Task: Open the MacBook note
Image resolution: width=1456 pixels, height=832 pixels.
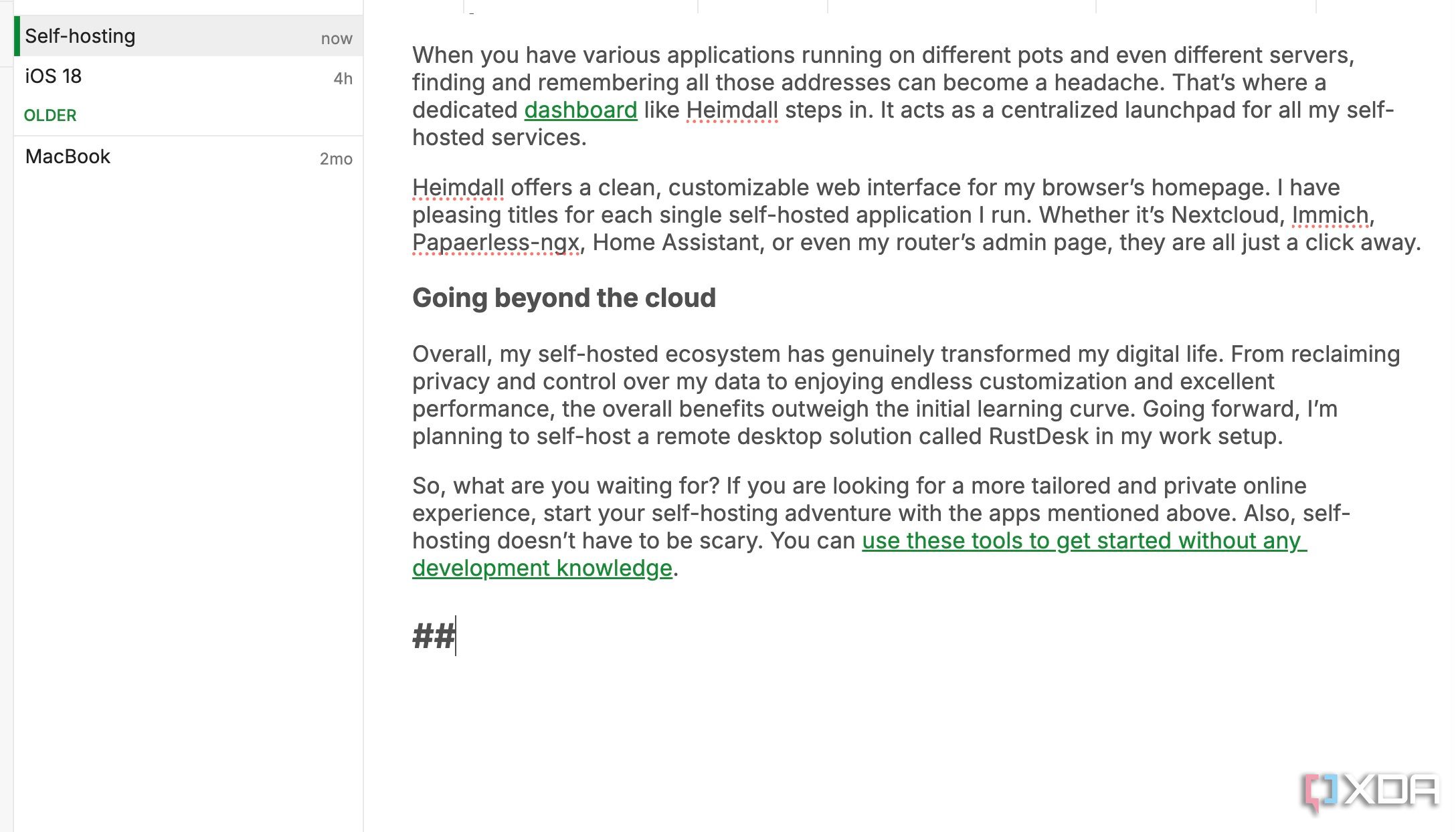Action: coord(188,157)
